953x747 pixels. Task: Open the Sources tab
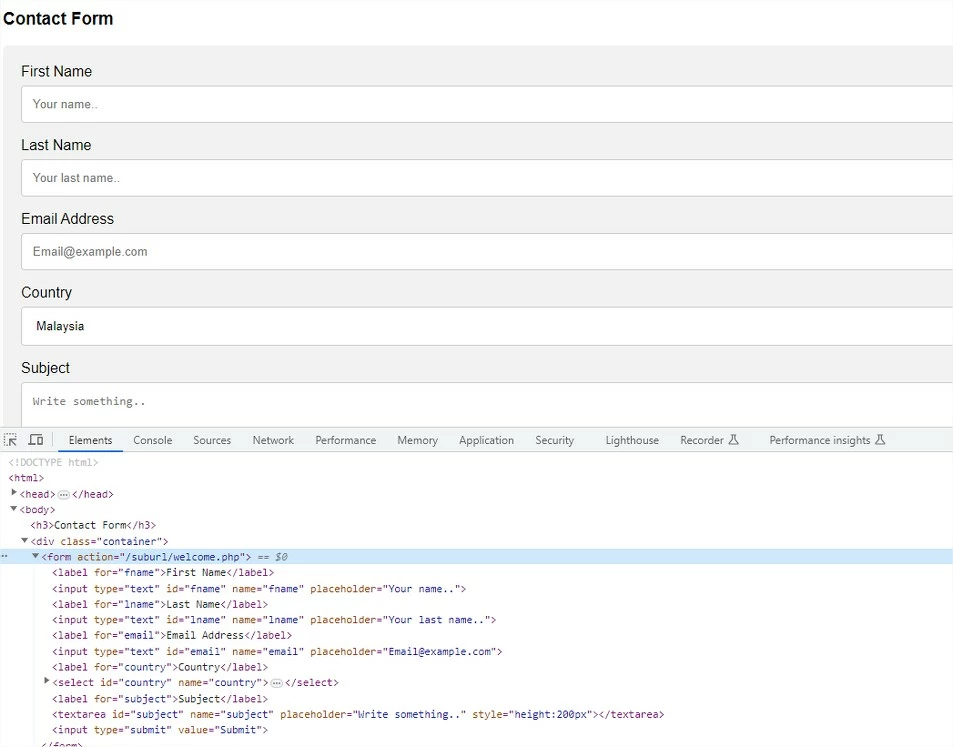pyautogui.click(x=212, y=440)
